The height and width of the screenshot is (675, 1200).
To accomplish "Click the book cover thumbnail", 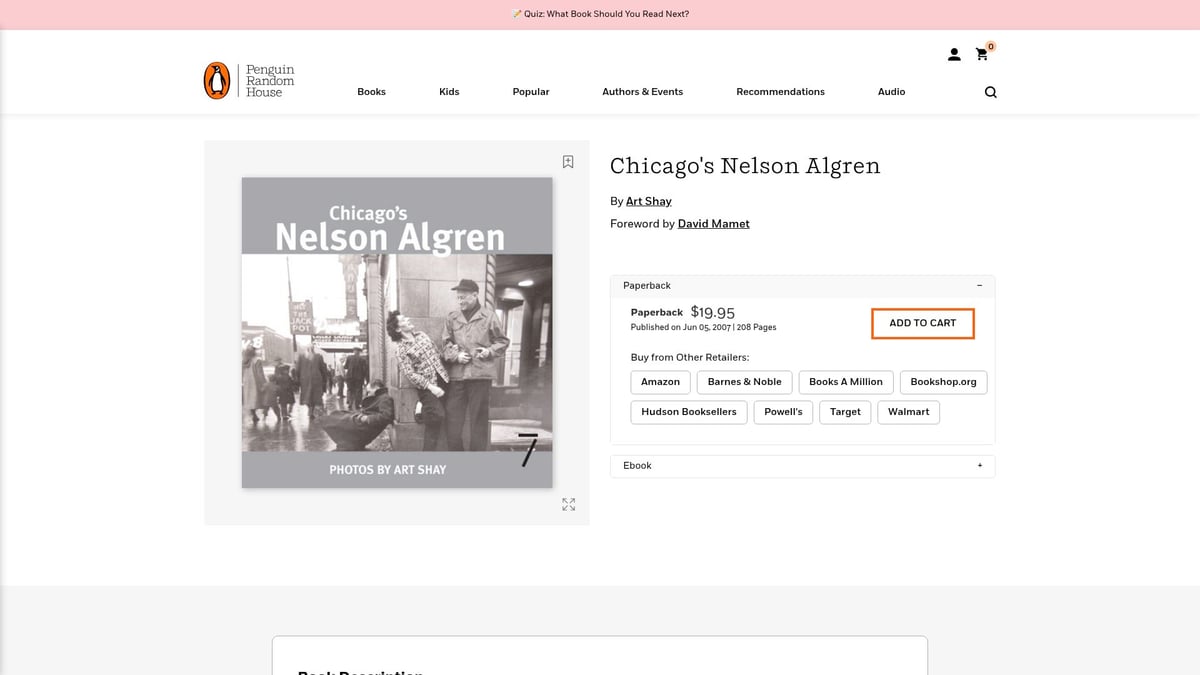I will tap(397, 333).
